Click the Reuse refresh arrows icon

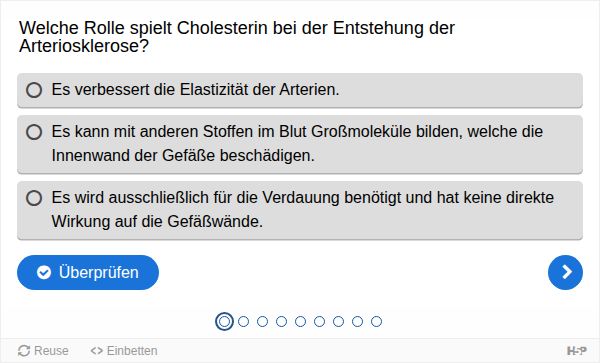point(24,351)
